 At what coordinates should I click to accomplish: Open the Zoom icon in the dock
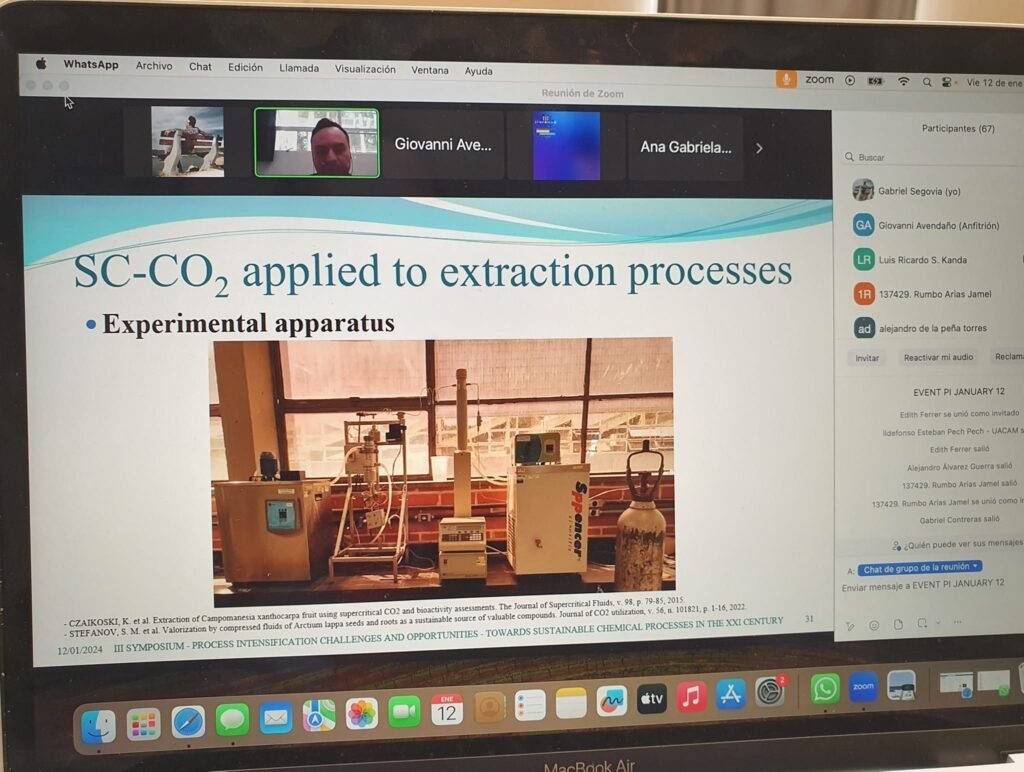863,687
